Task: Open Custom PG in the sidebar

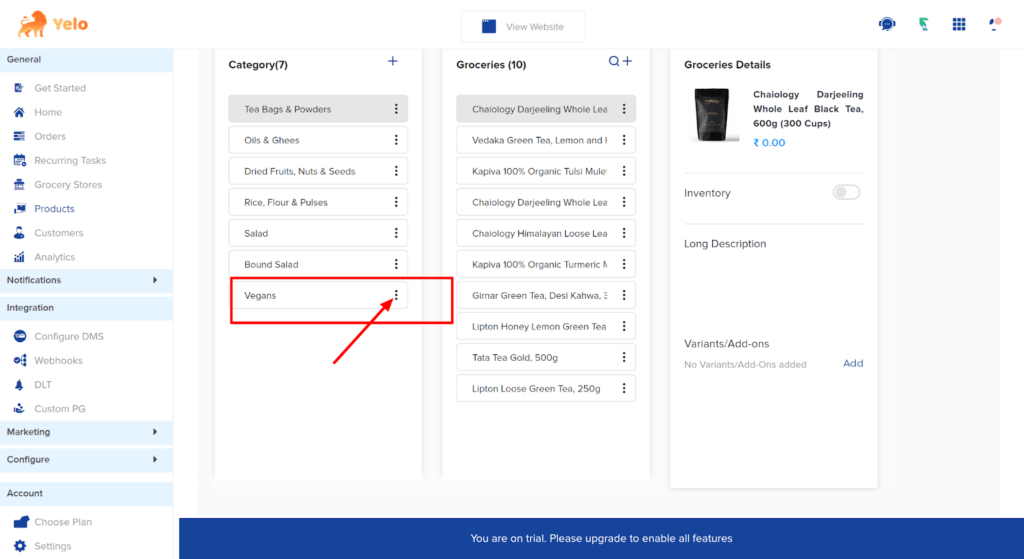Action: pyautogui.click(x=59, y=408)
